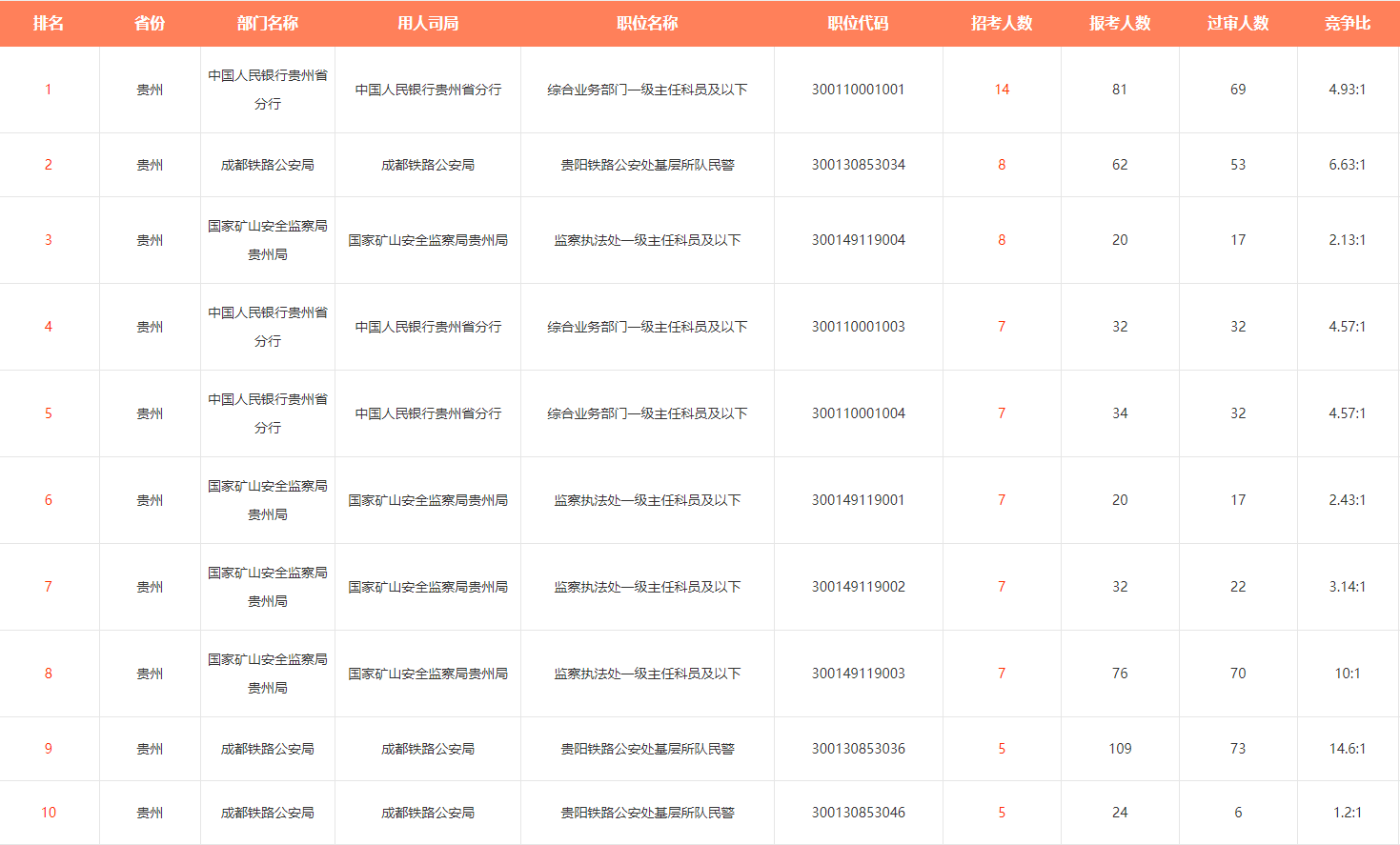The height and width of the screenshot is (845, 1400).
Task: Select approved count 6 in 过审人数 column
Action: 1238,813
